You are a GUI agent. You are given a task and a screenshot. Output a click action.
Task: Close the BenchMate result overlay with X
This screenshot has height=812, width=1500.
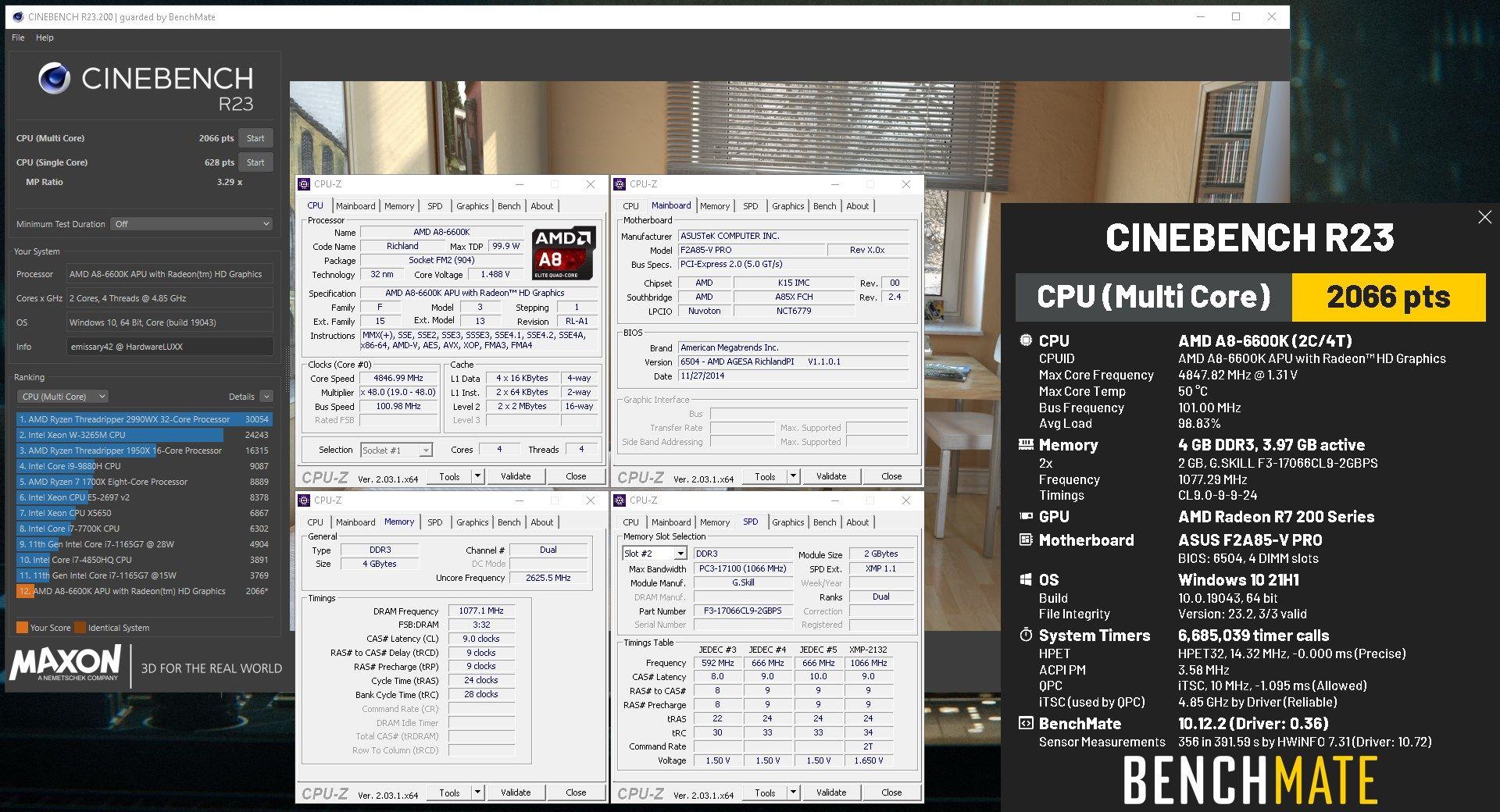(x=1484, y=218)
